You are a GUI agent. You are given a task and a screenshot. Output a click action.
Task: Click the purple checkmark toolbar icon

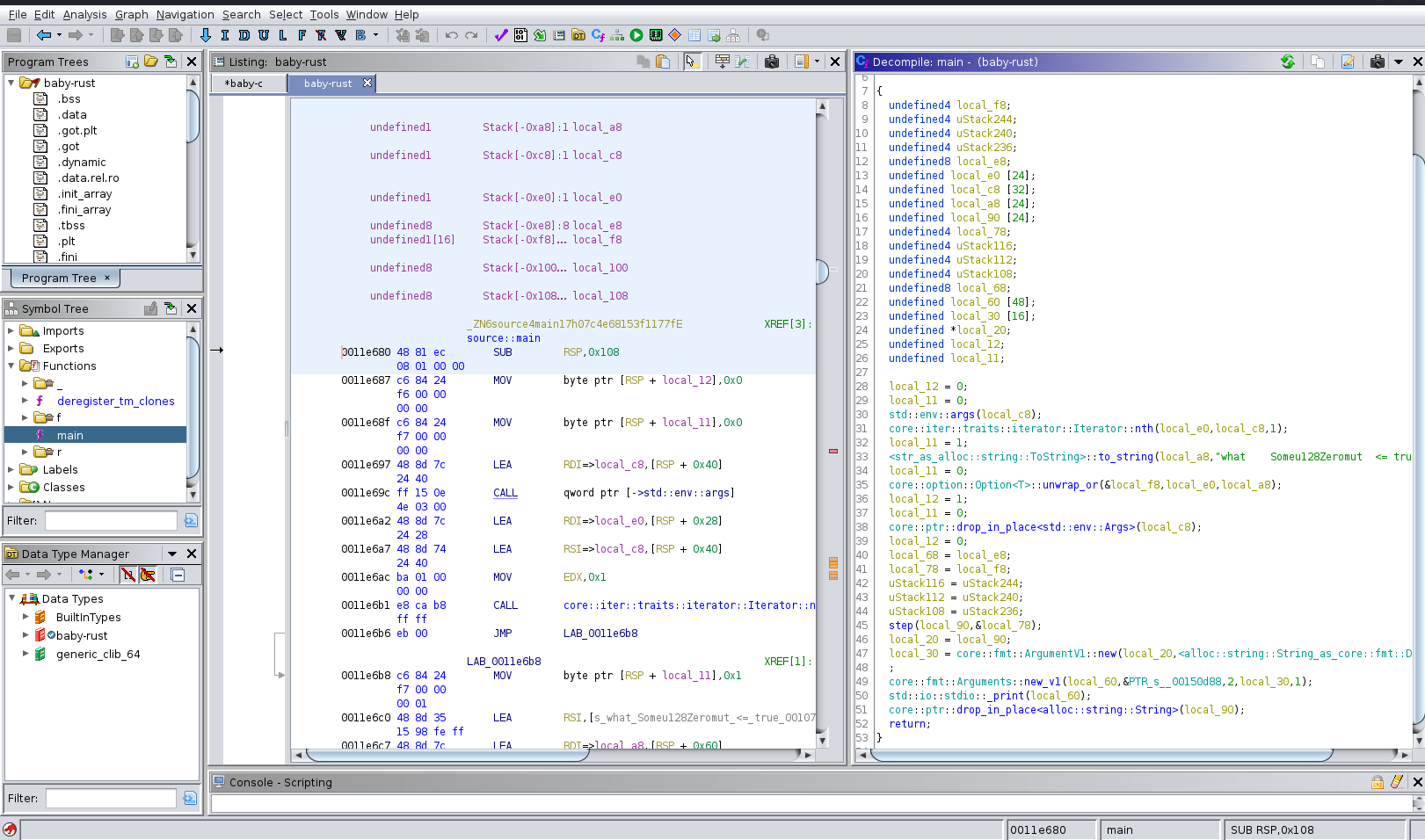point(501,35)
